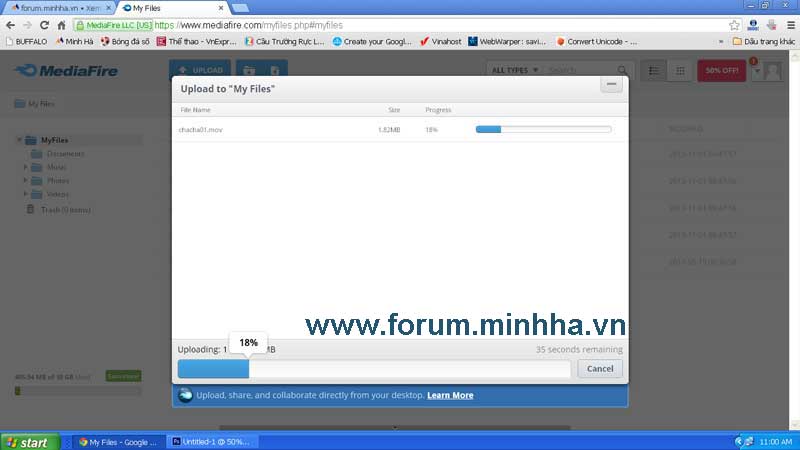
Task: Expand the Music folder arrow
Action: [26, 167]
